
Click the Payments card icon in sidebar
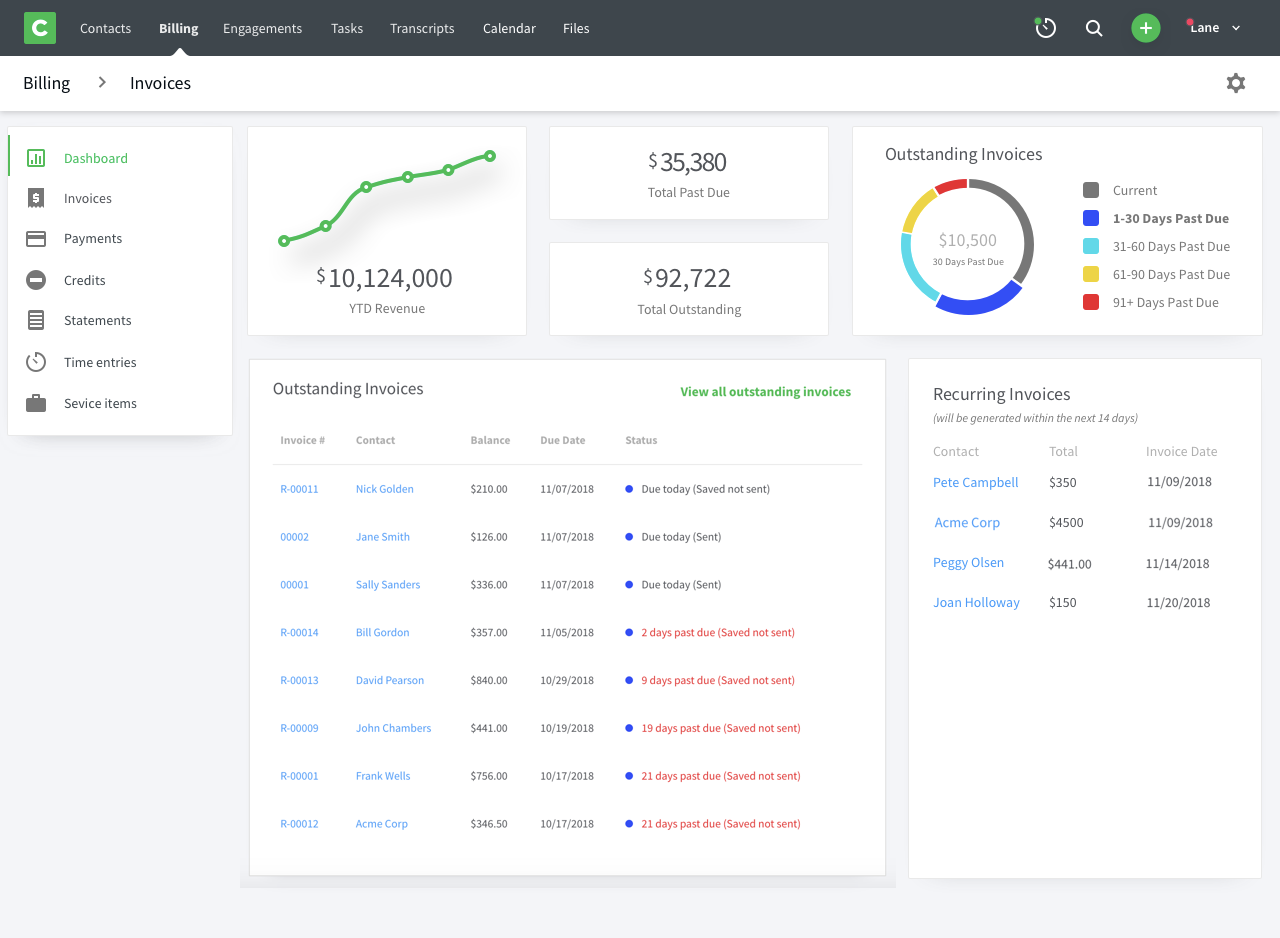coord(36,239)
